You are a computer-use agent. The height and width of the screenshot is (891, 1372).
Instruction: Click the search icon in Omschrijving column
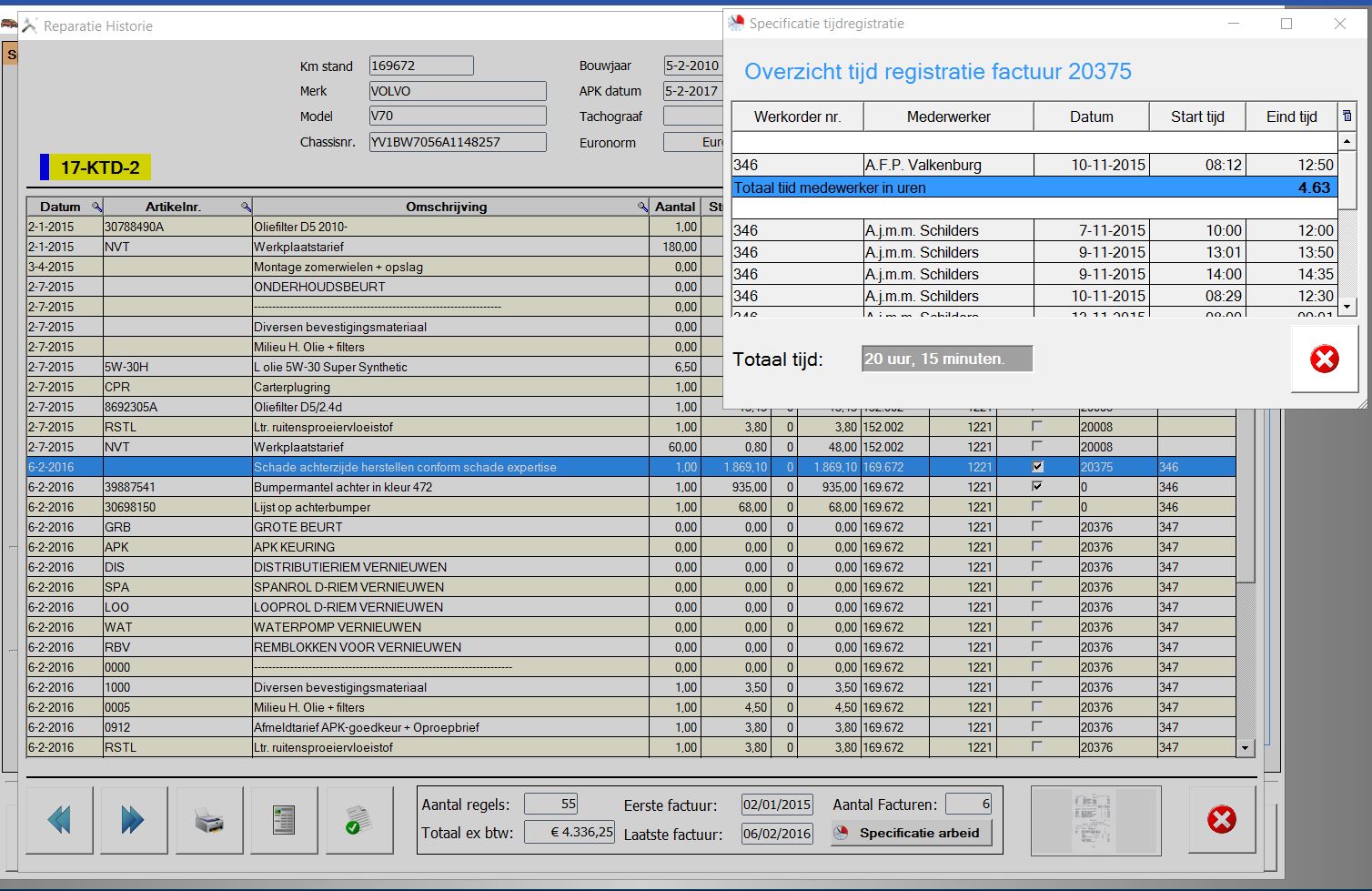pyautogui.click(x=642, y=208)
